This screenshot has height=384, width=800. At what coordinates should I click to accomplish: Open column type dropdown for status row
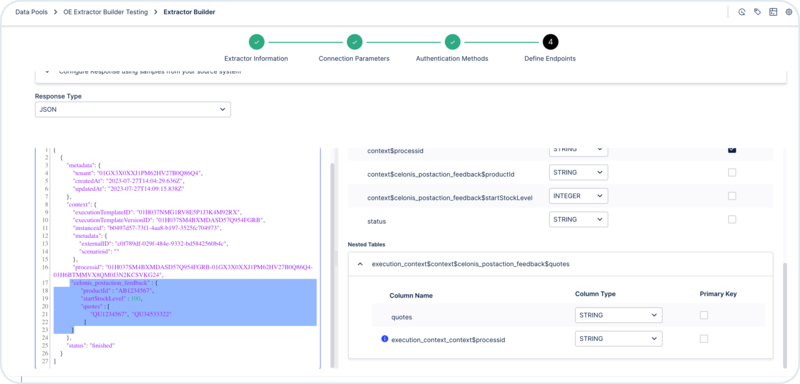(x=579, y=219)
